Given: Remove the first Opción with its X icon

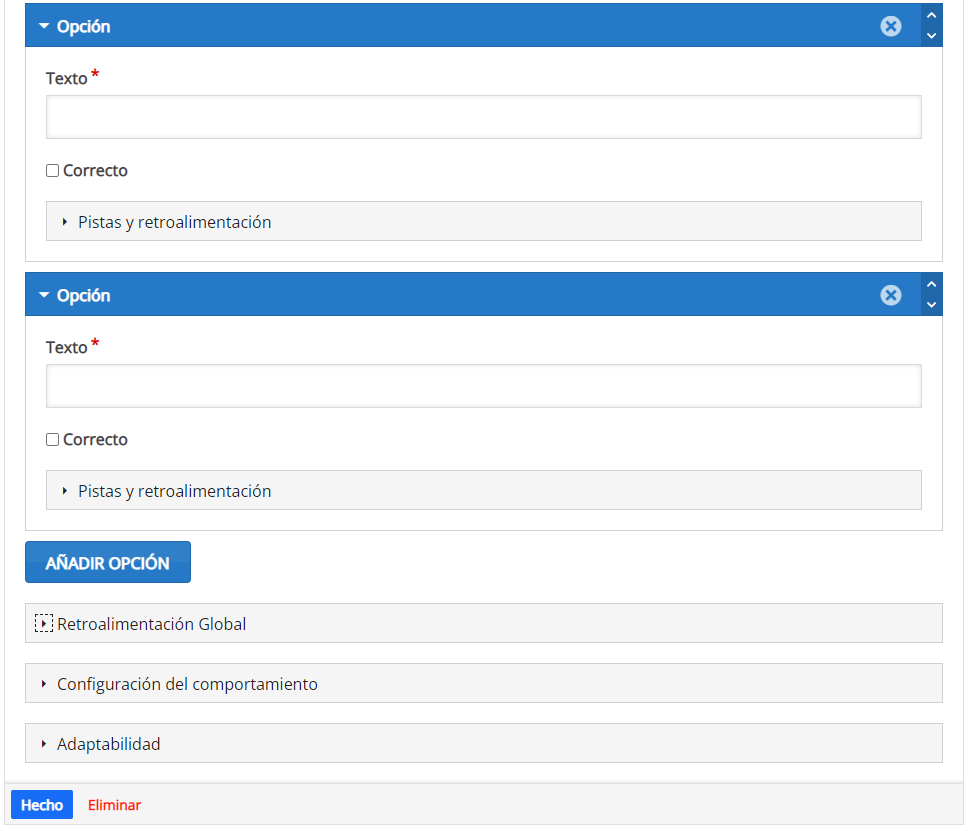Looking at the screenshot, I should tap(890, 26).
